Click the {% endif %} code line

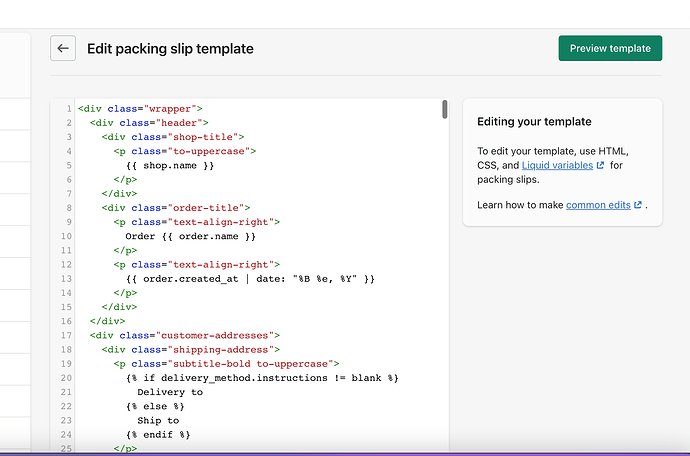(x=158, y=435)
